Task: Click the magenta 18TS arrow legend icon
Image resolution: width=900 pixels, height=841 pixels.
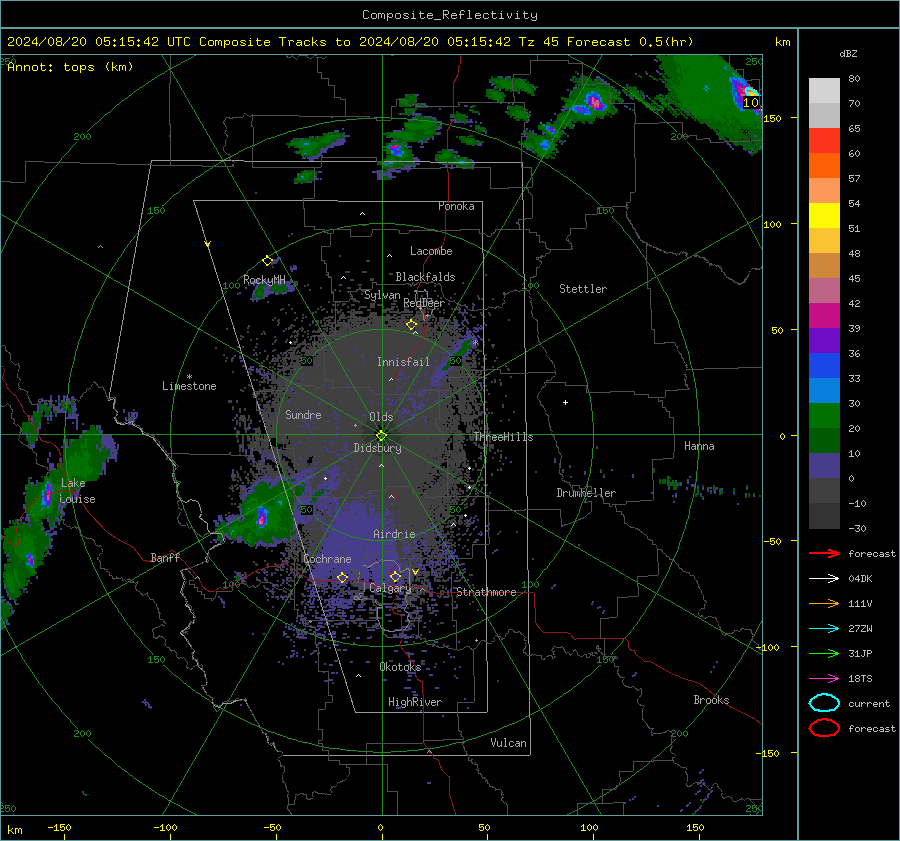Action: (x=824, y=679)
